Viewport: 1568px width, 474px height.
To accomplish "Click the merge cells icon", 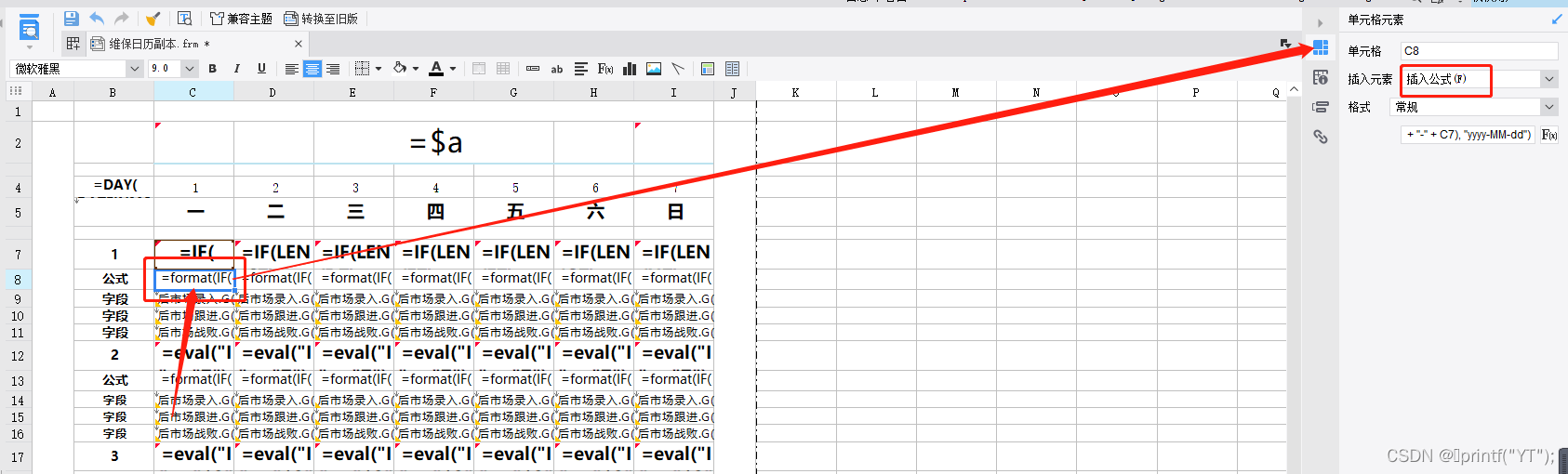I will [x=479, y=69].
